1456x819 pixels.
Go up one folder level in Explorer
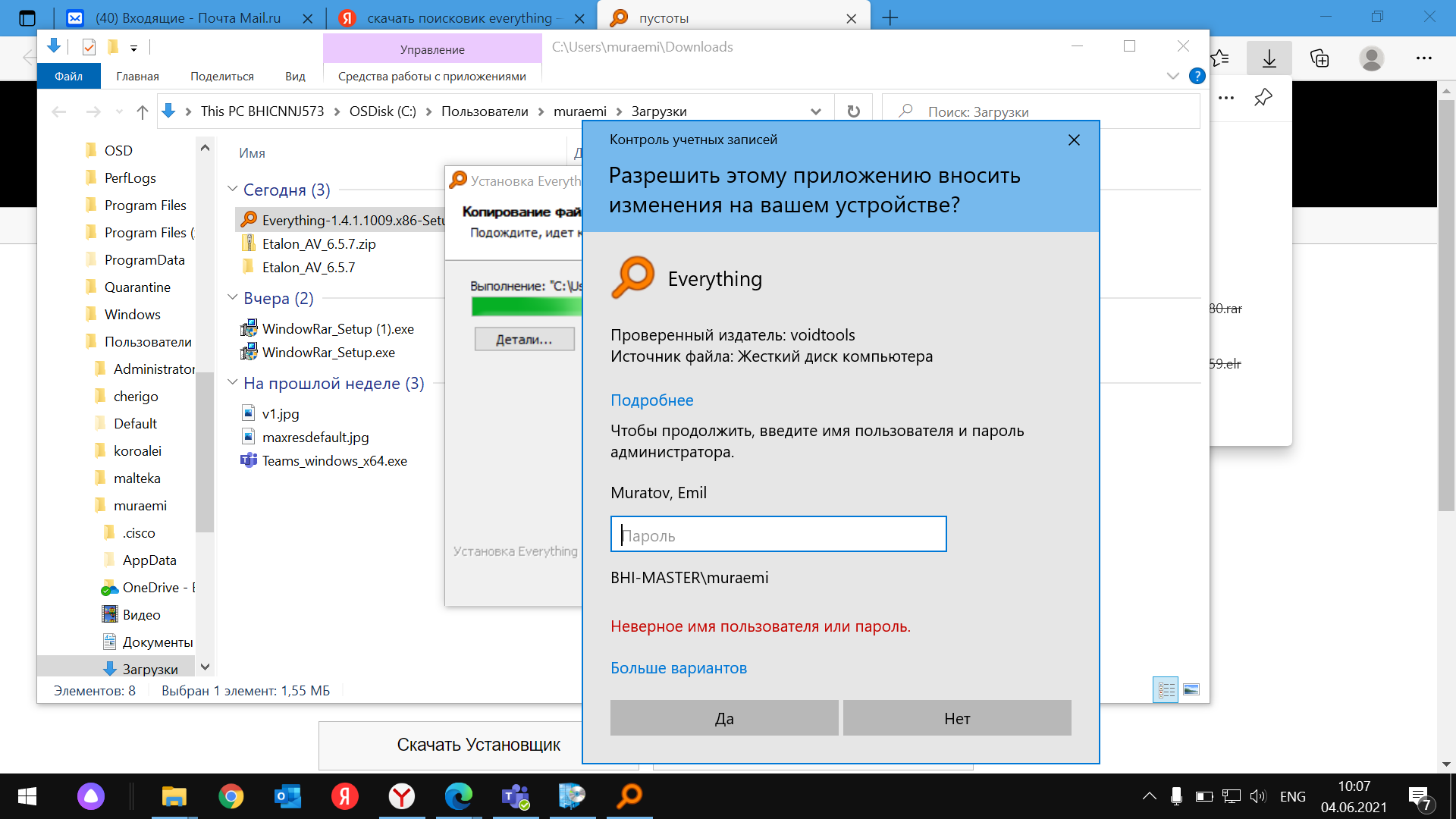click(x=142, y=111)
